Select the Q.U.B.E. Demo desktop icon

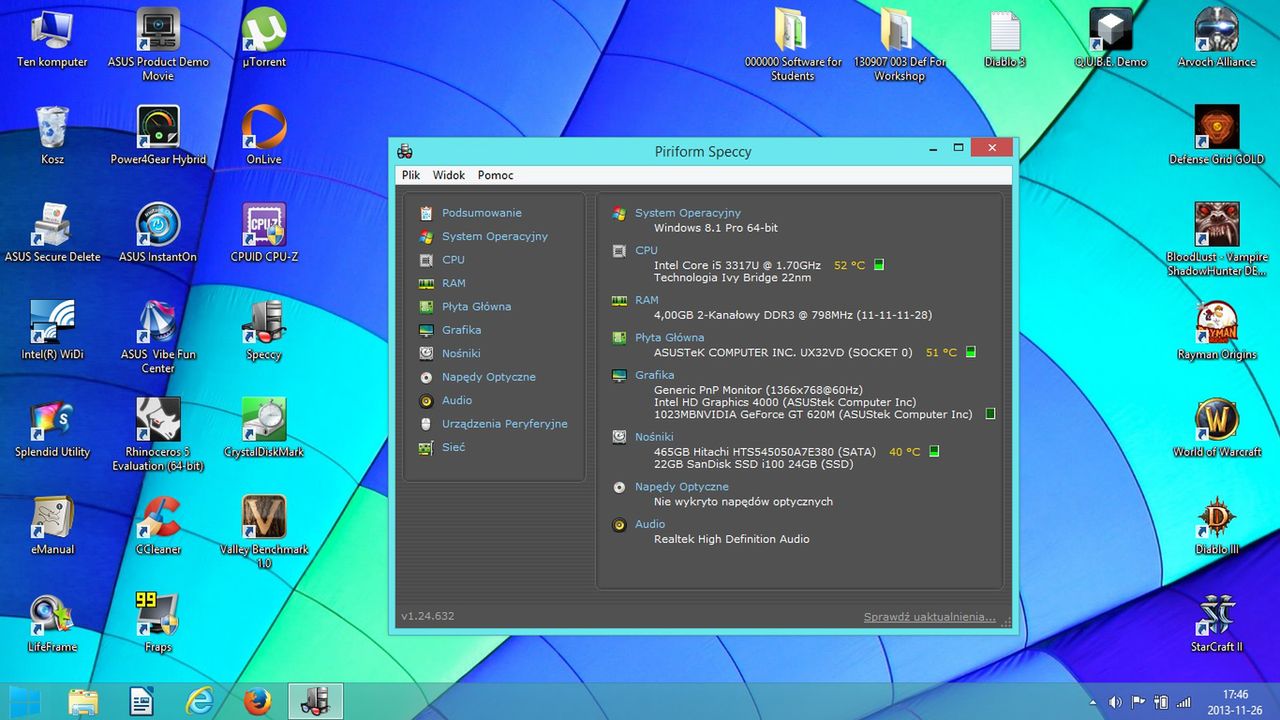pos(1111,38)
